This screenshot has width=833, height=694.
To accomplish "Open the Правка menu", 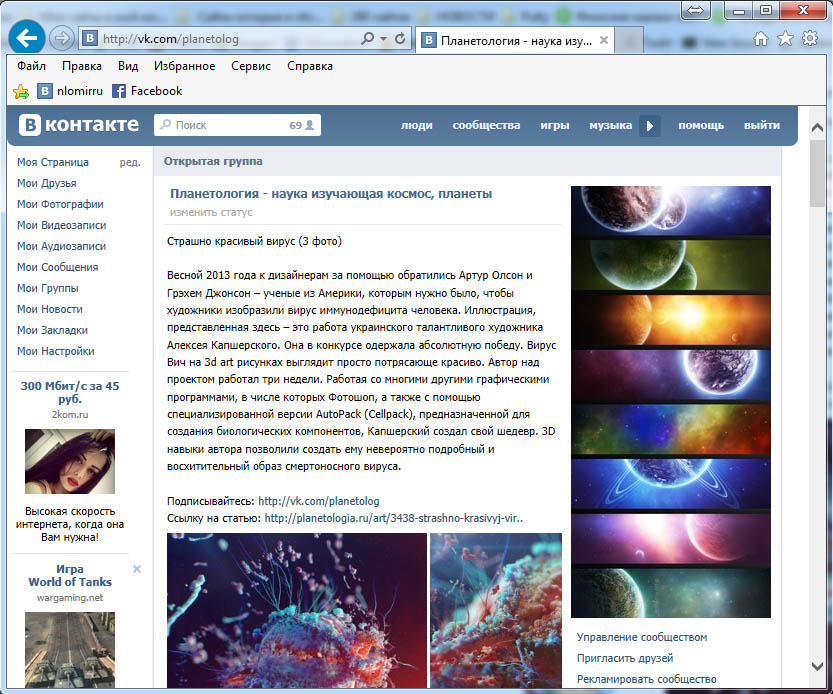I will tap(82, 66).
